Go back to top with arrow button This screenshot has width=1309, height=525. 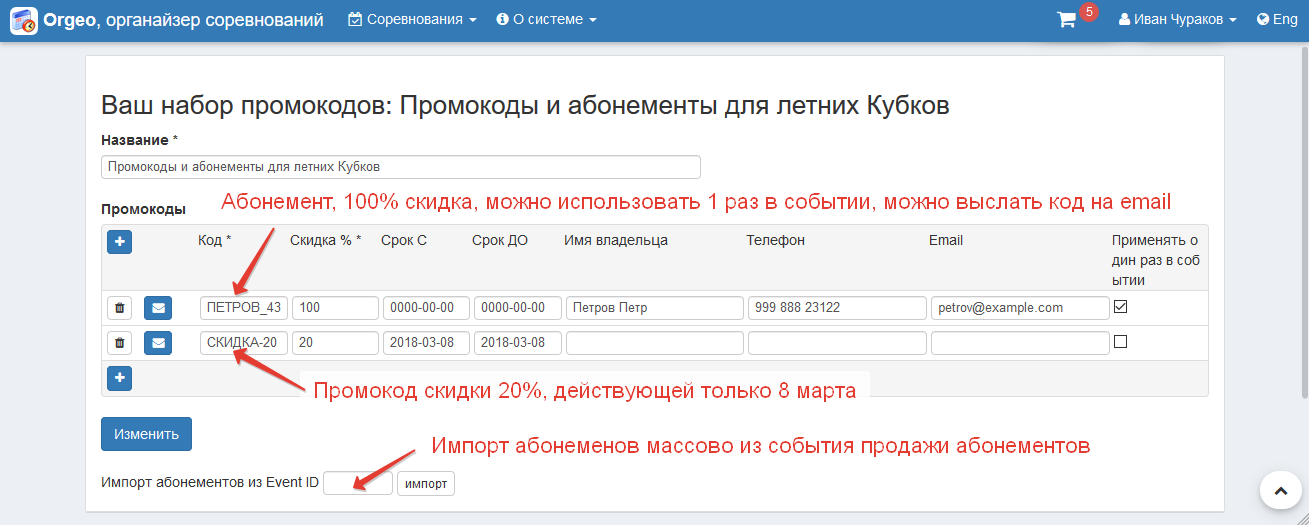1280,490
